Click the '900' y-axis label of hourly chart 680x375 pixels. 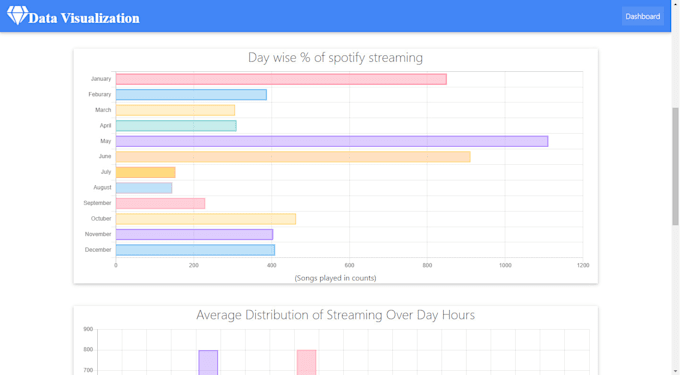pos(88,329)
